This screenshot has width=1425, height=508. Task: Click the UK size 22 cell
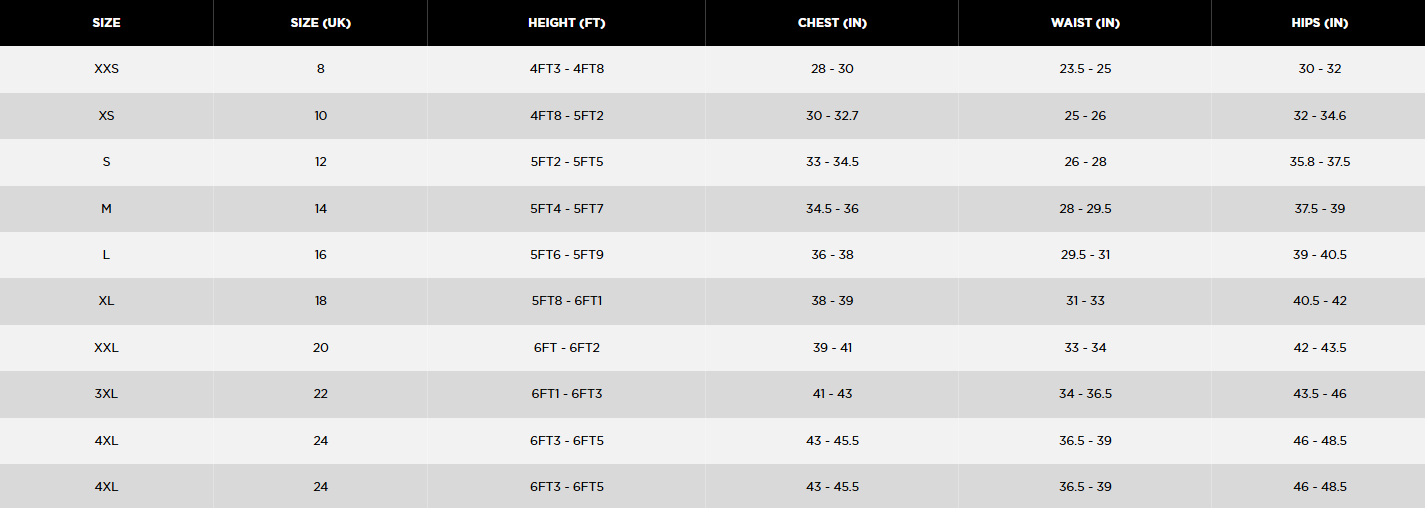(x=320, y=394)
